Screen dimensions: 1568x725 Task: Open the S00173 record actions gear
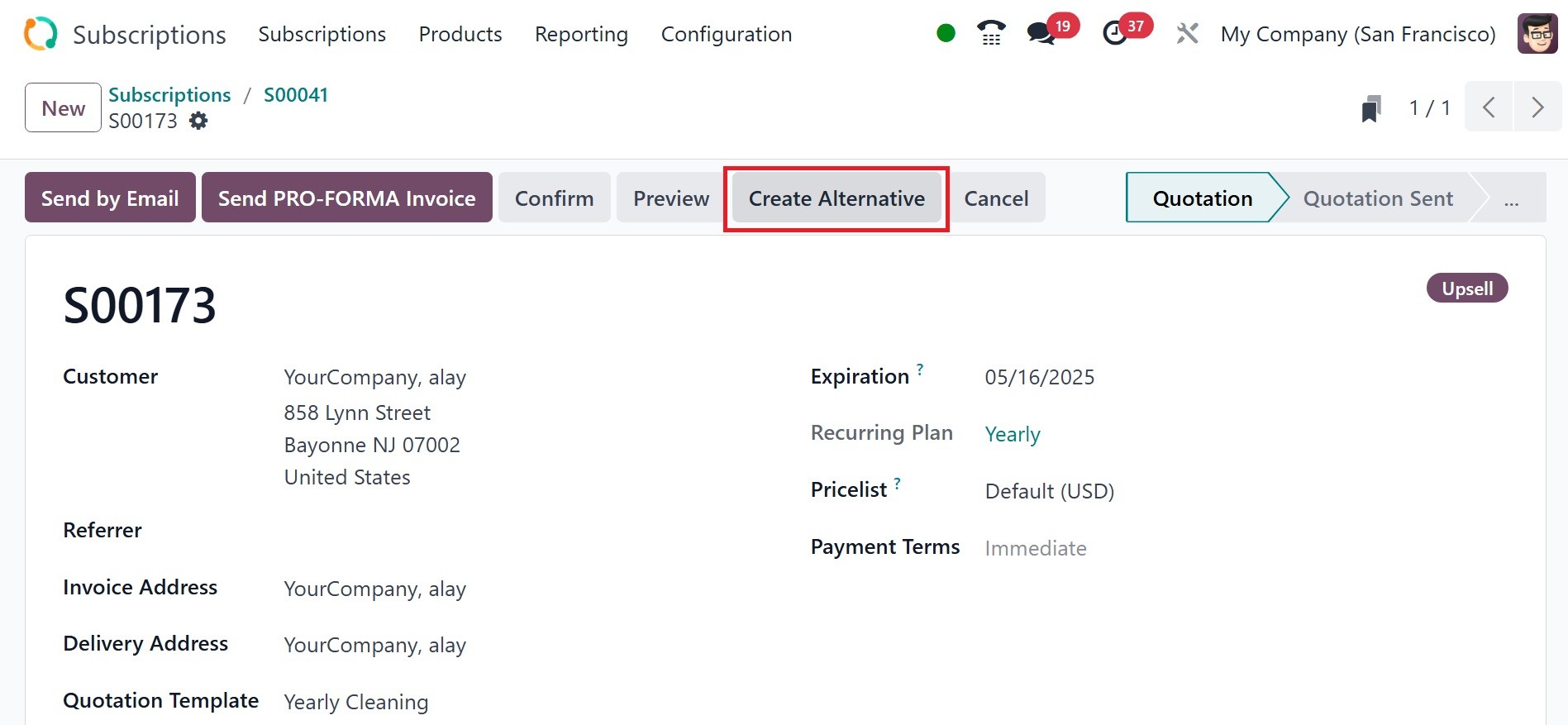198,121
